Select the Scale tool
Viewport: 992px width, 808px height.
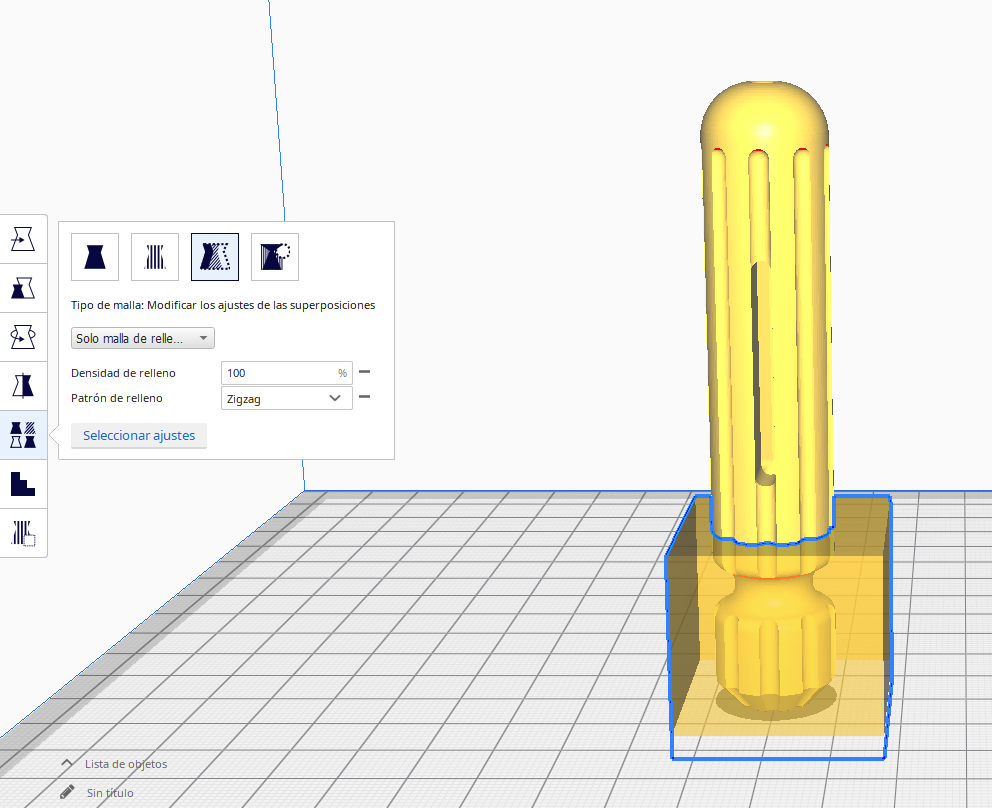tap(23, 287)
